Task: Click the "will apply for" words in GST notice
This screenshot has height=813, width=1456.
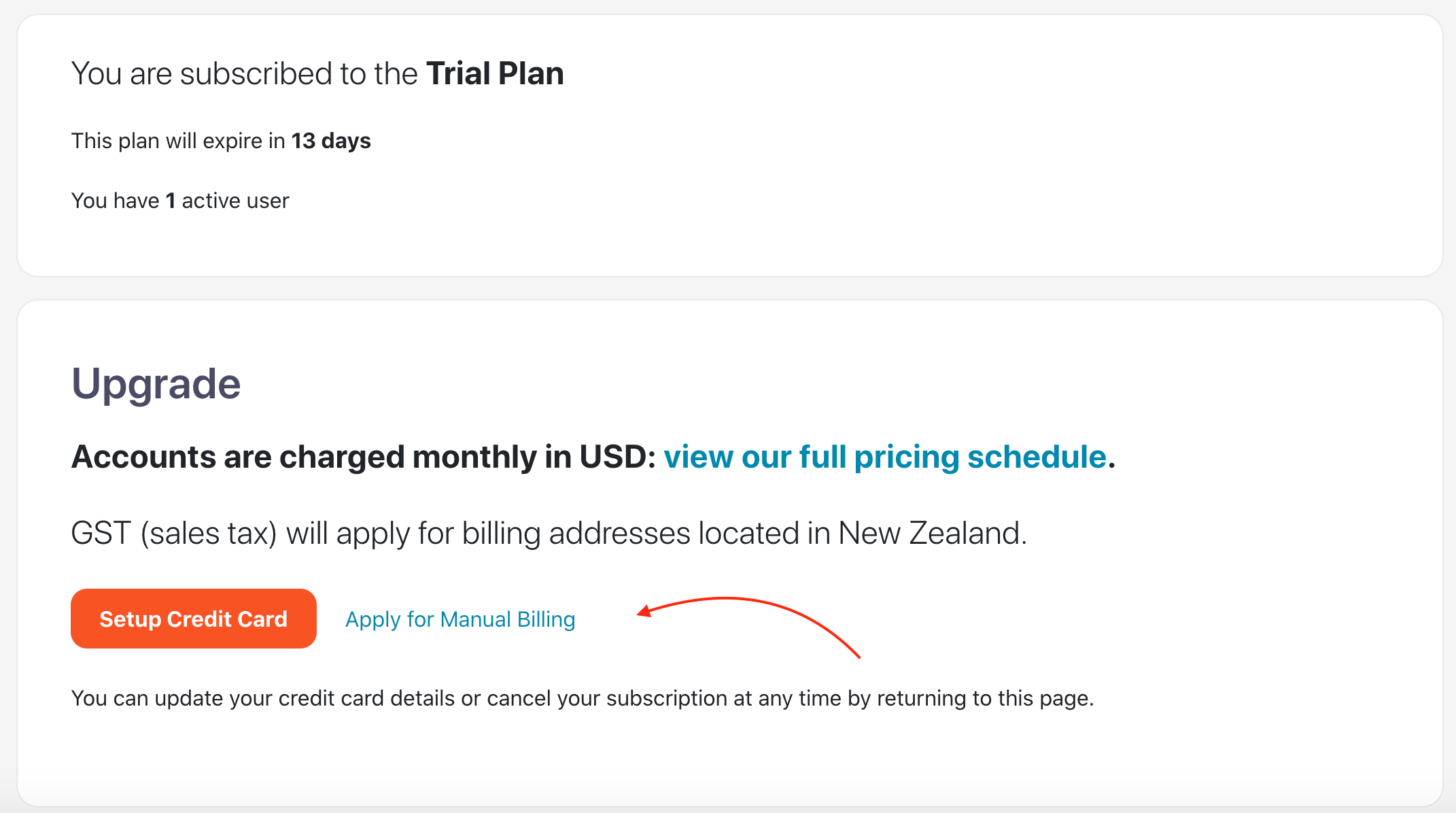Action: coord(370,533)
